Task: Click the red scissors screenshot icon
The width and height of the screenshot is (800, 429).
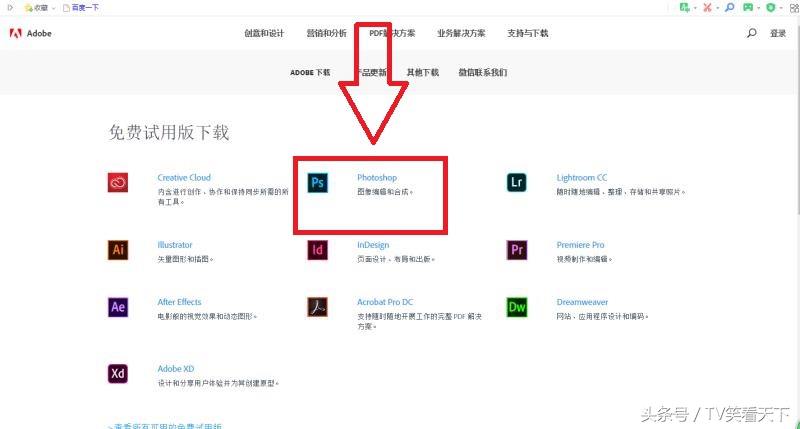Action: point(707,7)
